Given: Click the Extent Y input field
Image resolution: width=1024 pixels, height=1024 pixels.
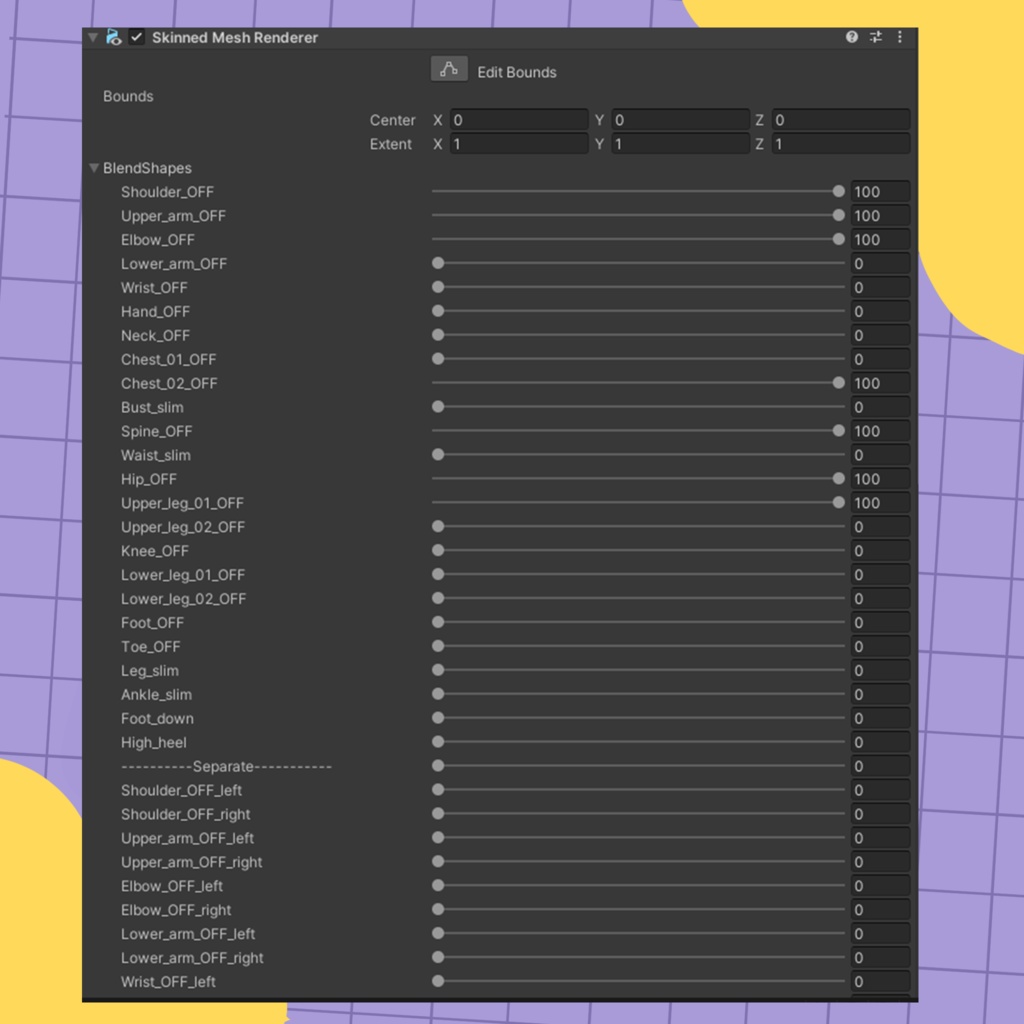Looking at the screenshot, I should coord(680,144).
